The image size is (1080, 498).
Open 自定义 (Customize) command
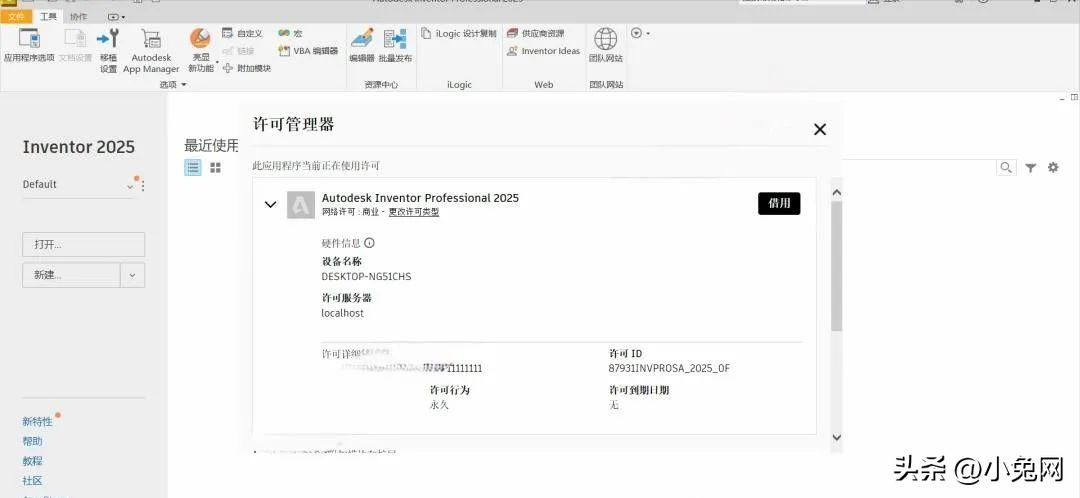(242, 33)
